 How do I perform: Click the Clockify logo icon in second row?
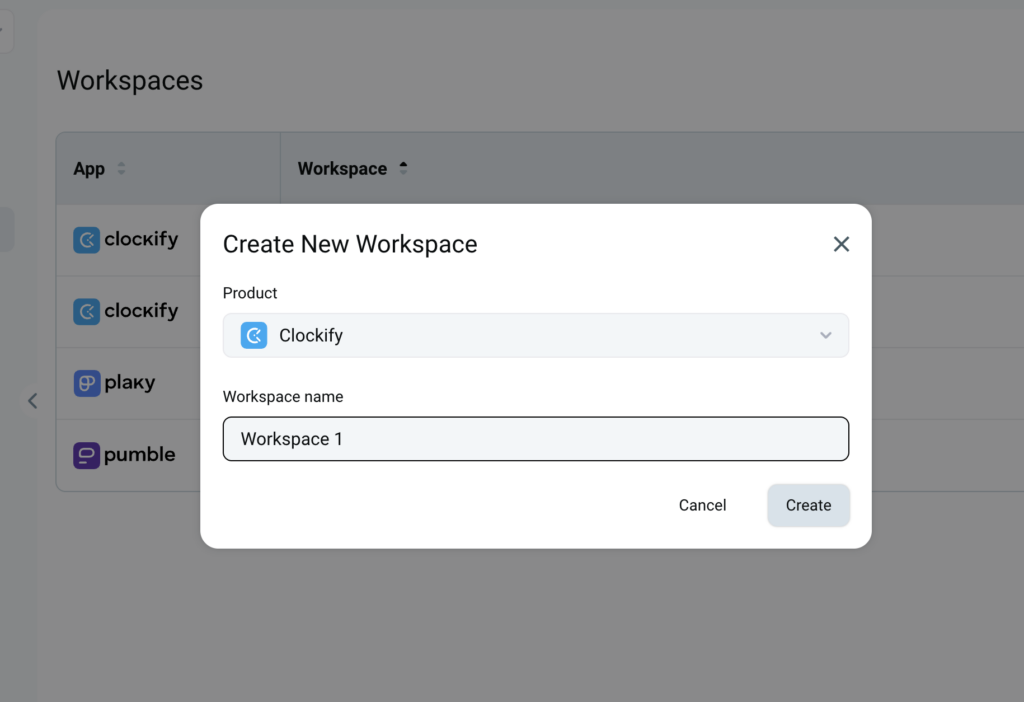tap(87, 312)
